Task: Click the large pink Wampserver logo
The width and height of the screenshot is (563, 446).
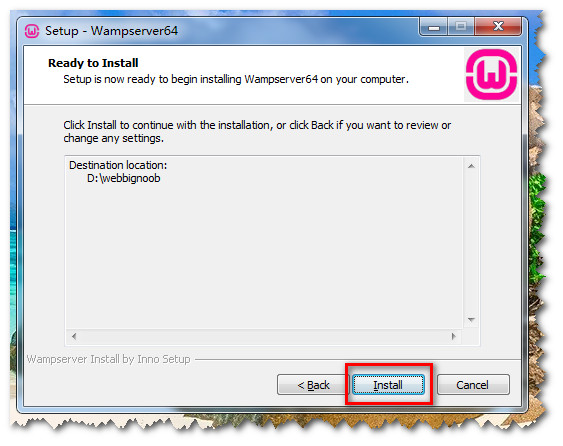Action: coord(491,74)
